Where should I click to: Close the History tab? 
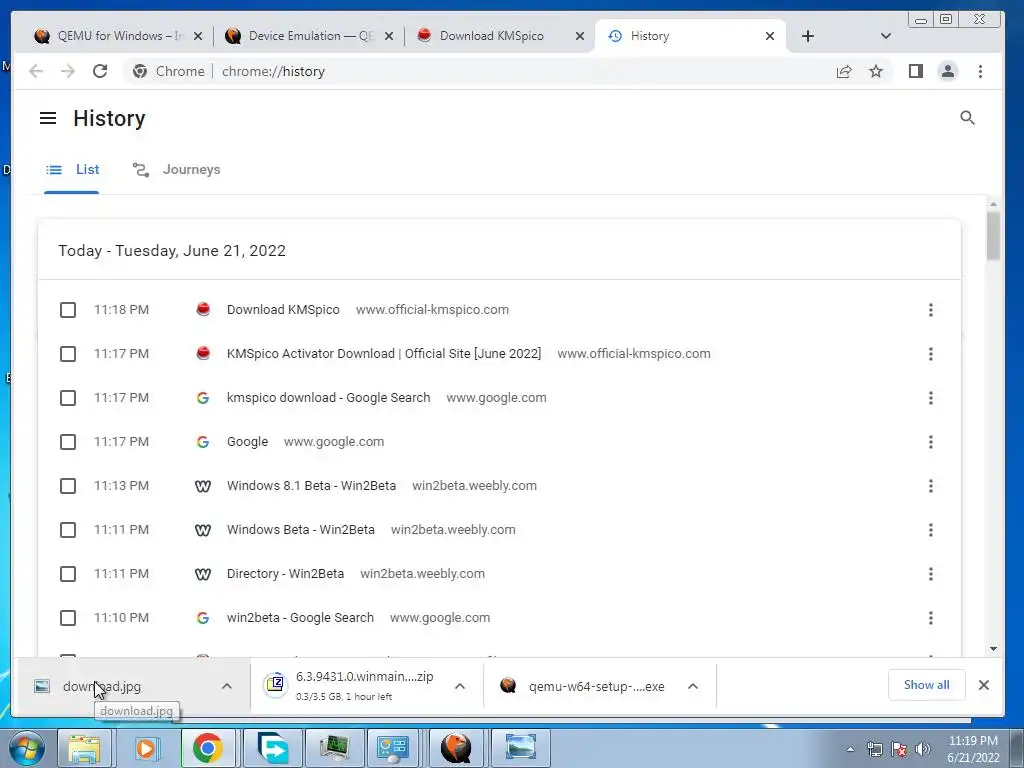click(770, 36)
